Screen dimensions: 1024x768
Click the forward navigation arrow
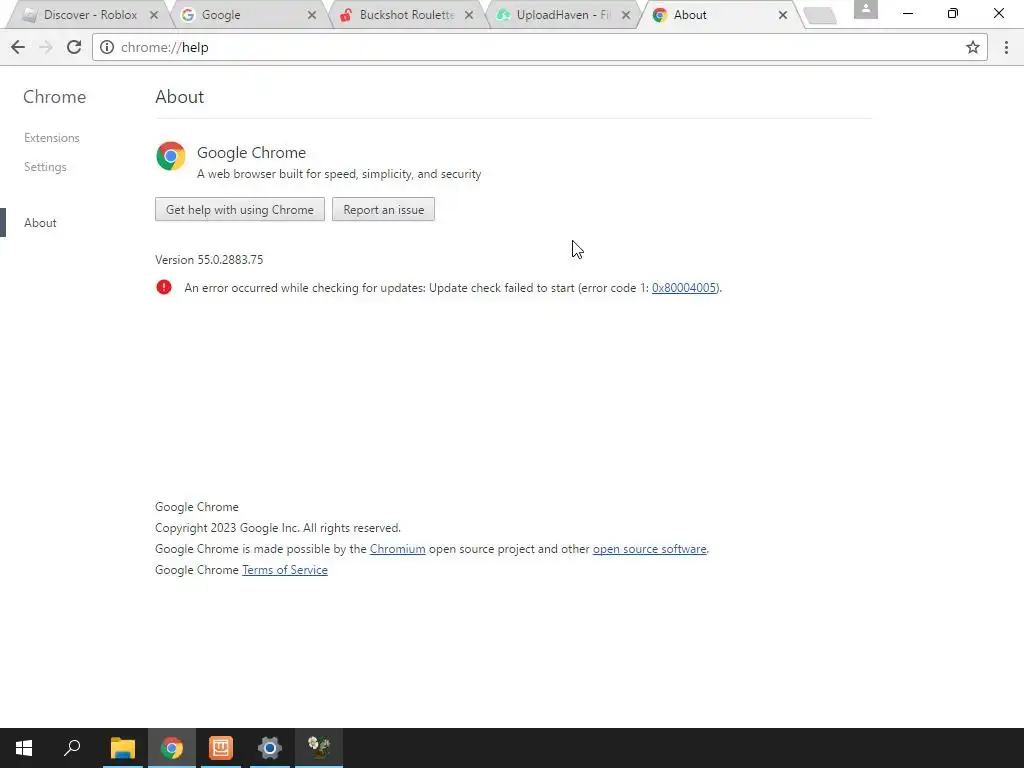pos(46,47)
